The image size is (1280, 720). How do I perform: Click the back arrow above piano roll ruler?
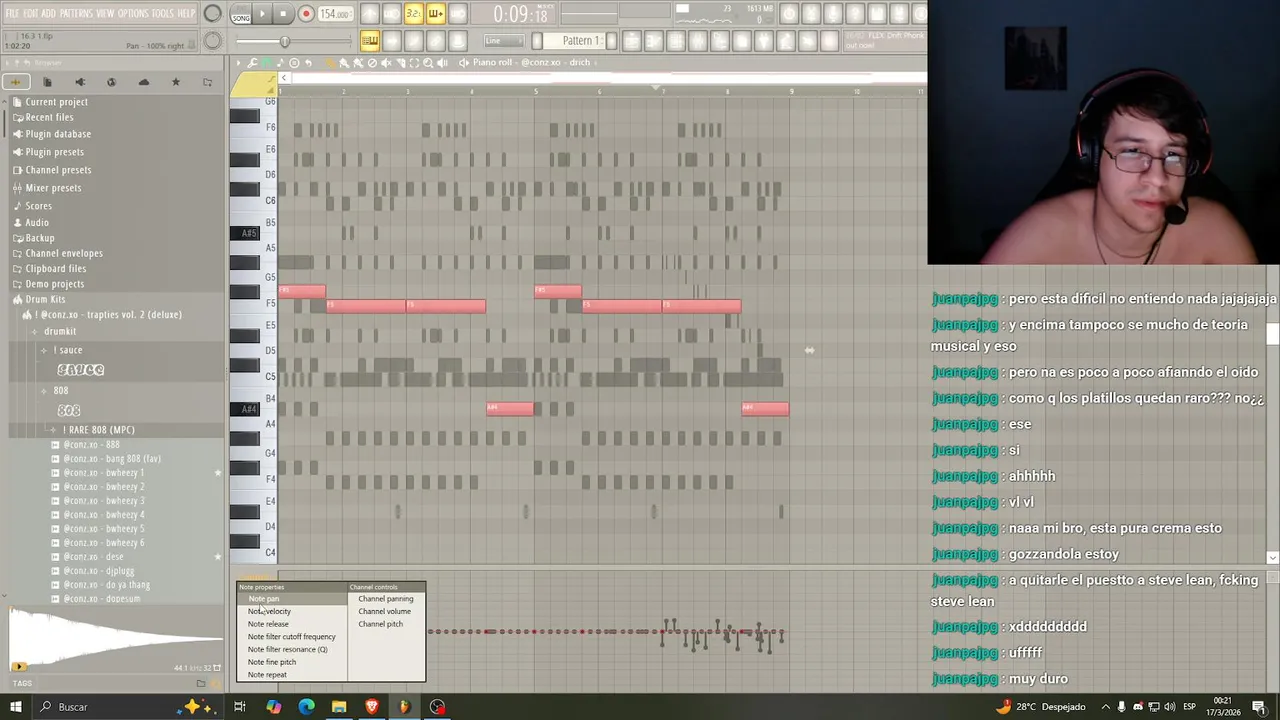pyautogui.click(x=284, y=78)
